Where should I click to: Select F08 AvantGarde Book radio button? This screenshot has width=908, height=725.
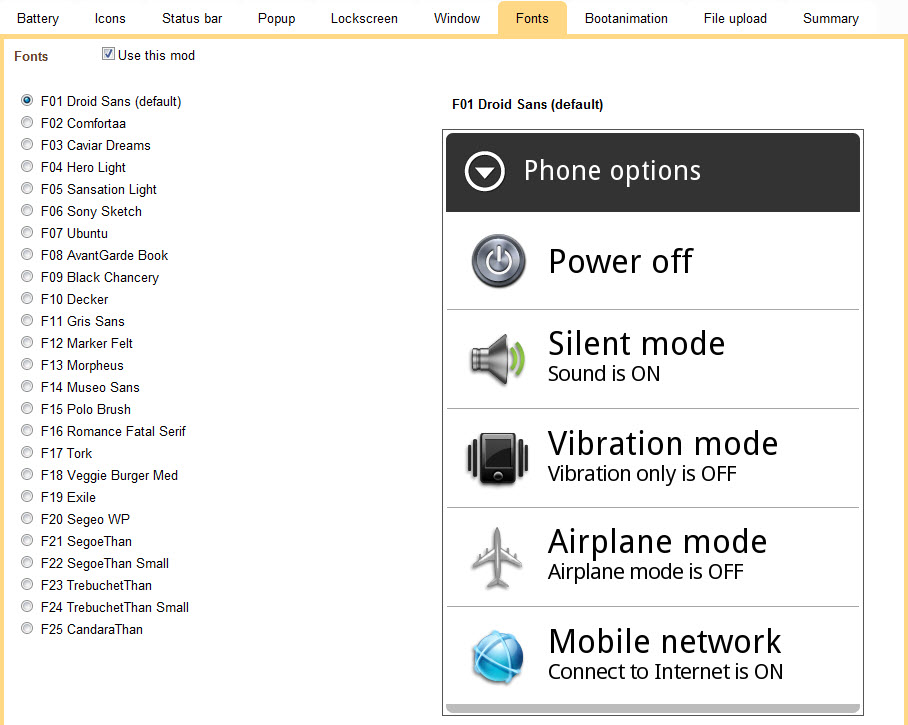(27, 254)
